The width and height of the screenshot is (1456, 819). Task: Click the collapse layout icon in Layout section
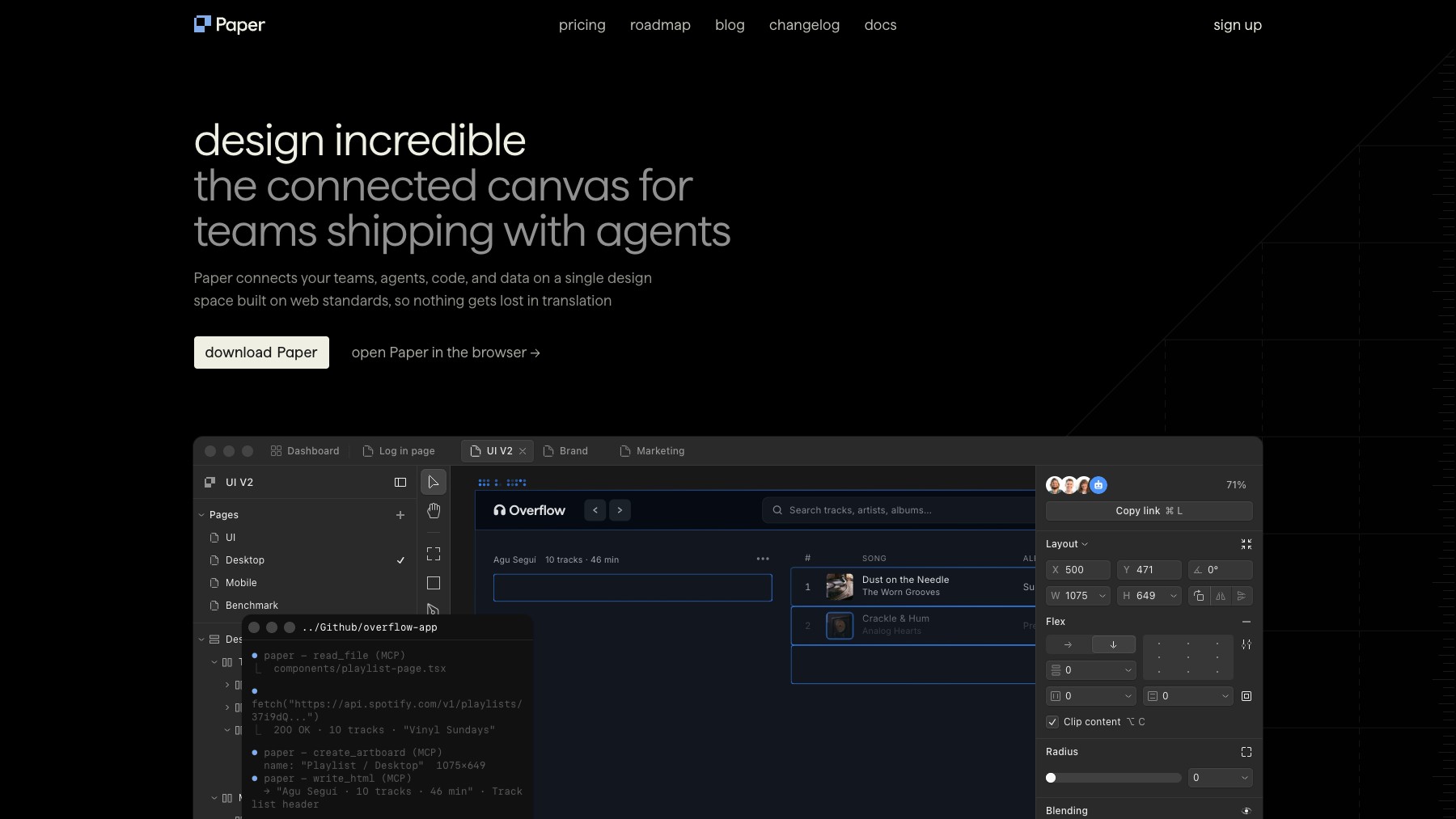[1246, 544]
